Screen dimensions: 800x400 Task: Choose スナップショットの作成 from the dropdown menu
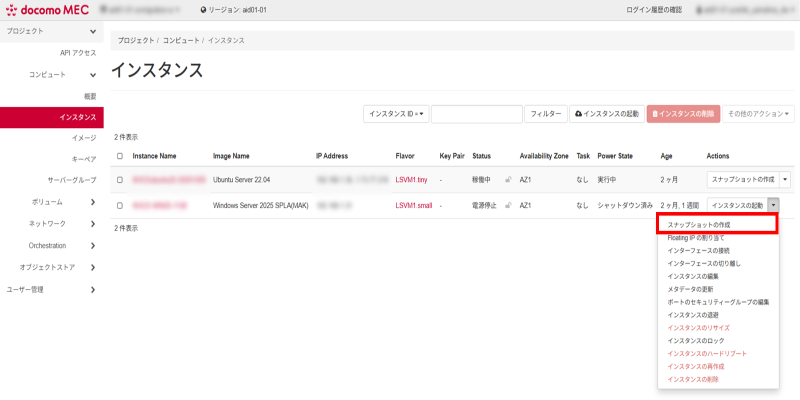(x=716, y=225)
